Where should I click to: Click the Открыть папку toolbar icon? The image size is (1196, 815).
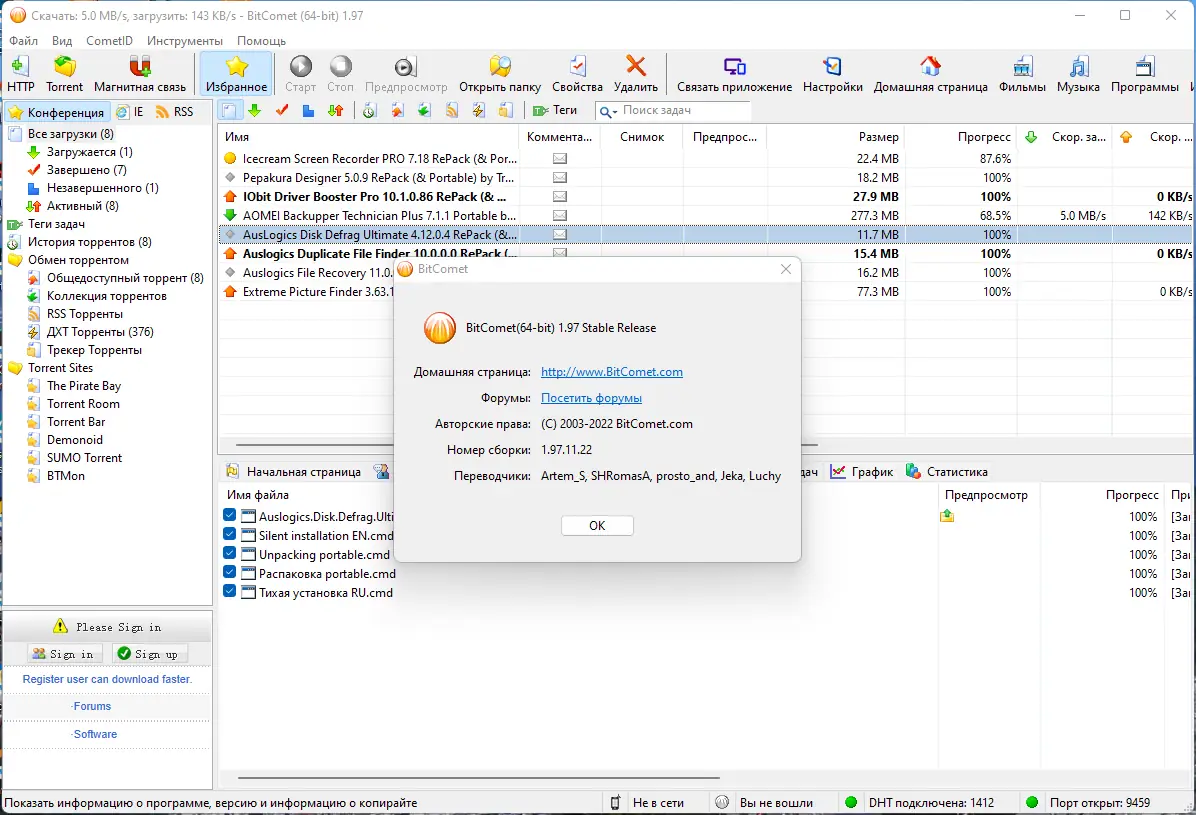point(500,67)
